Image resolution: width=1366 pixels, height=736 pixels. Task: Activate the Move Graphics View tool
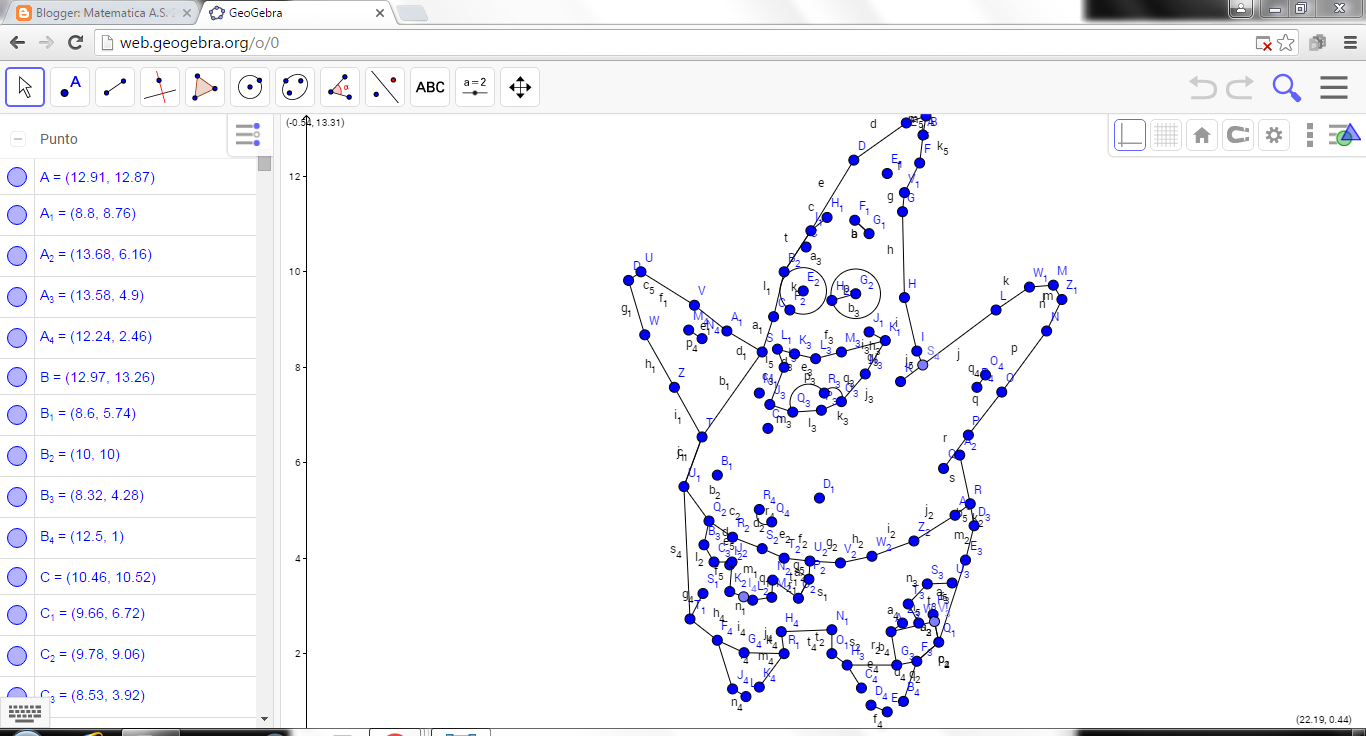point(519,87)
